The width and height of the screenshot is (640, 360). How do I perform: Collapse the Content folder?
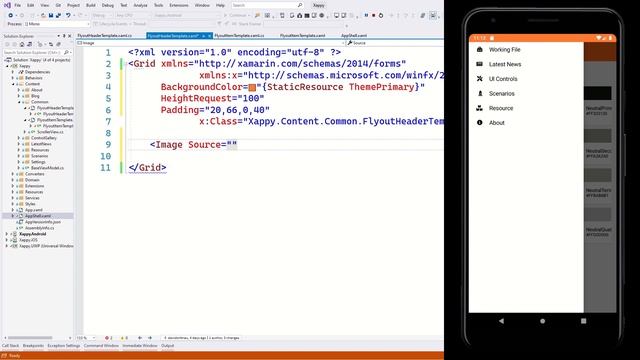(13, 84)
